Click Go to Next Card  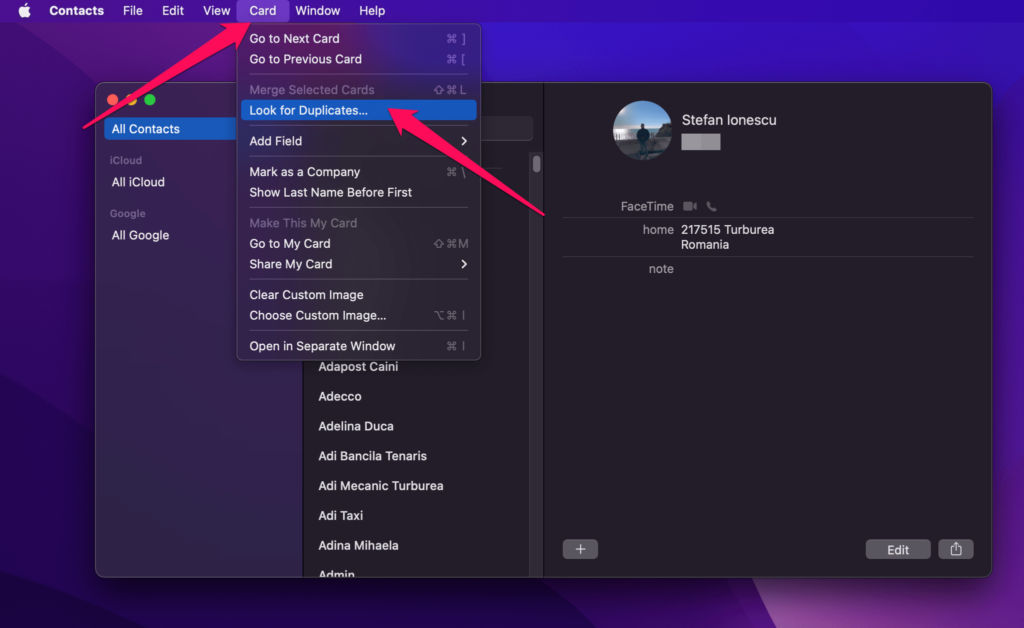coord(295,39)
